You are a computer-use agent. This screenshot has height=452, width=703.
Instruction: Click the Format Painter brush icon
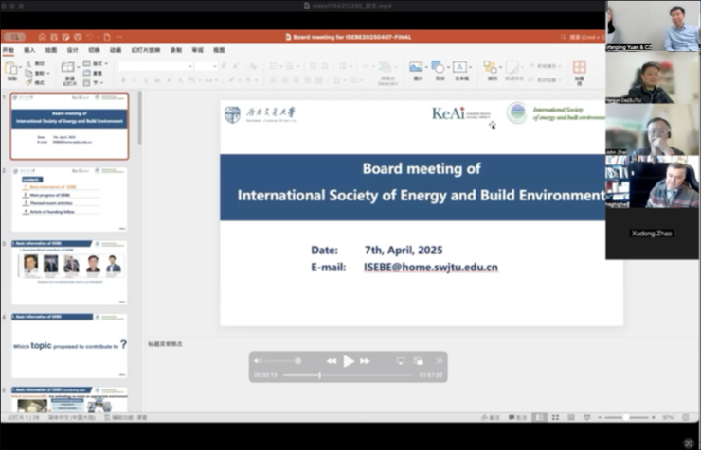click(29, 83)
